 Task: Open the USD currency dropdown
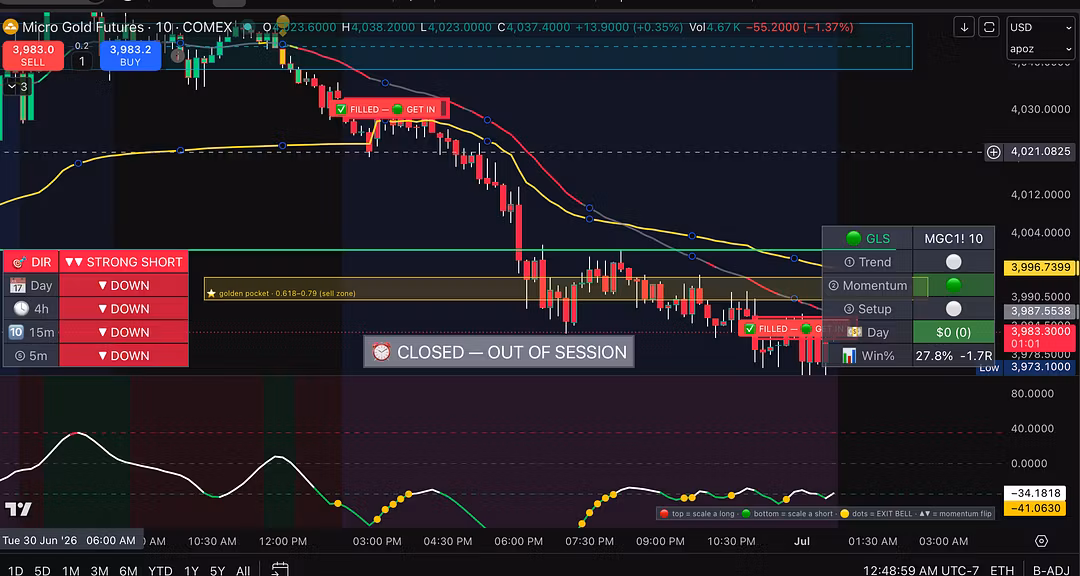[x=1040, y=28]
